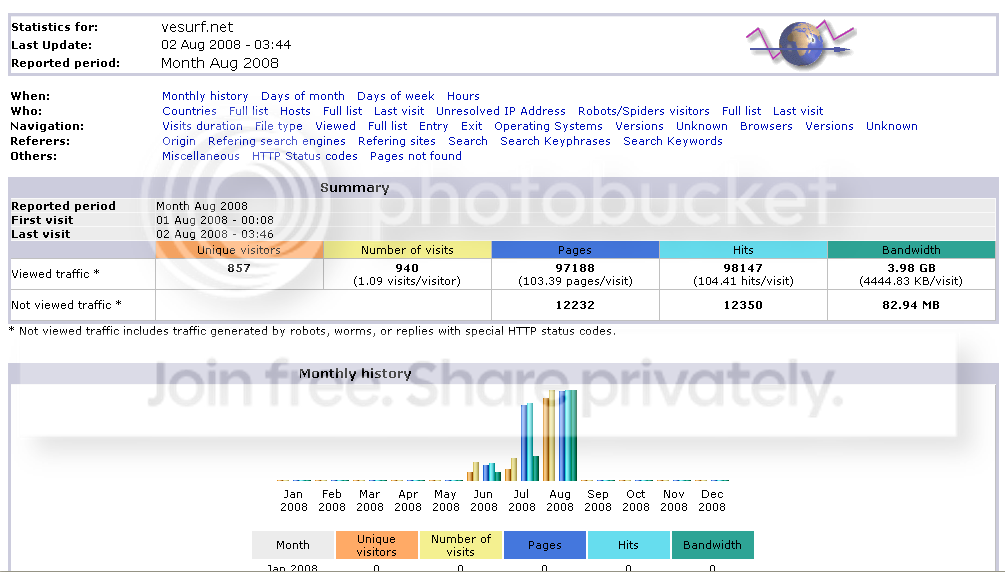1005x572 pixels.
Task: Select not viewed pages '12232'
Action: [x=575, y=305]
